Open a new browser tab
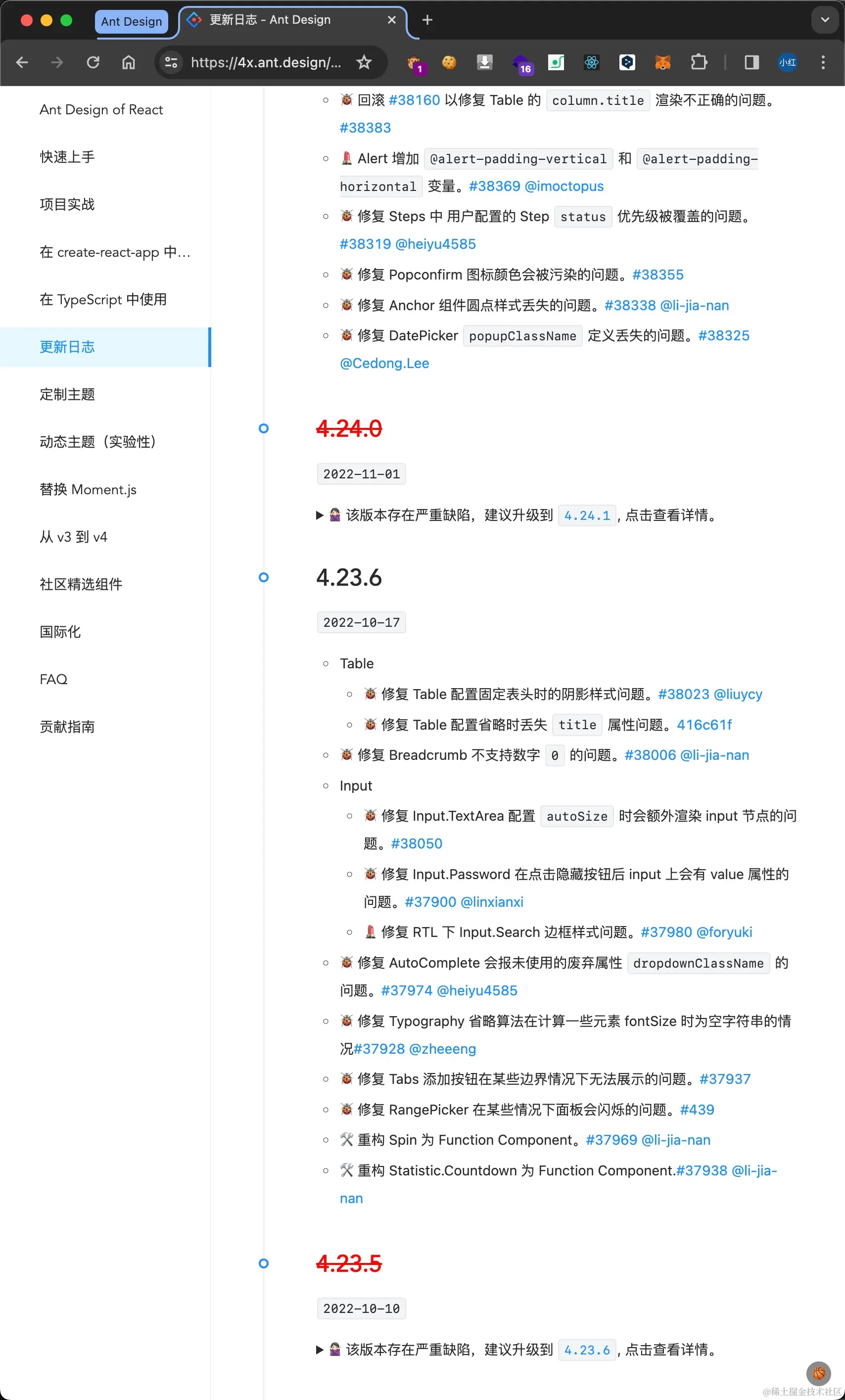The width and height of the screenshot is (845, 1400). [427, 20]
